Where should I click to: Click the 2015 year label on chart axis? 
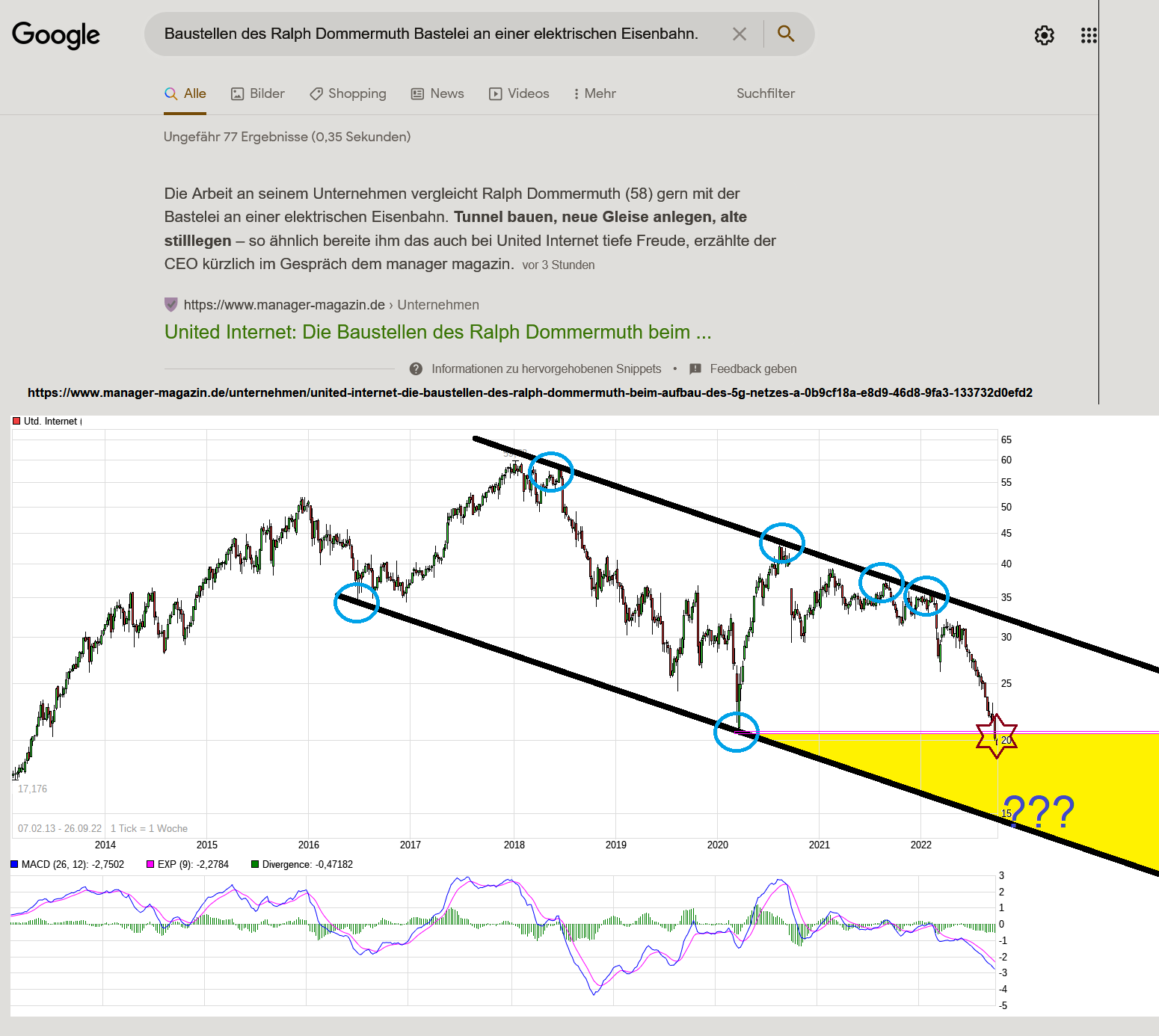click(x=207, y=845)
